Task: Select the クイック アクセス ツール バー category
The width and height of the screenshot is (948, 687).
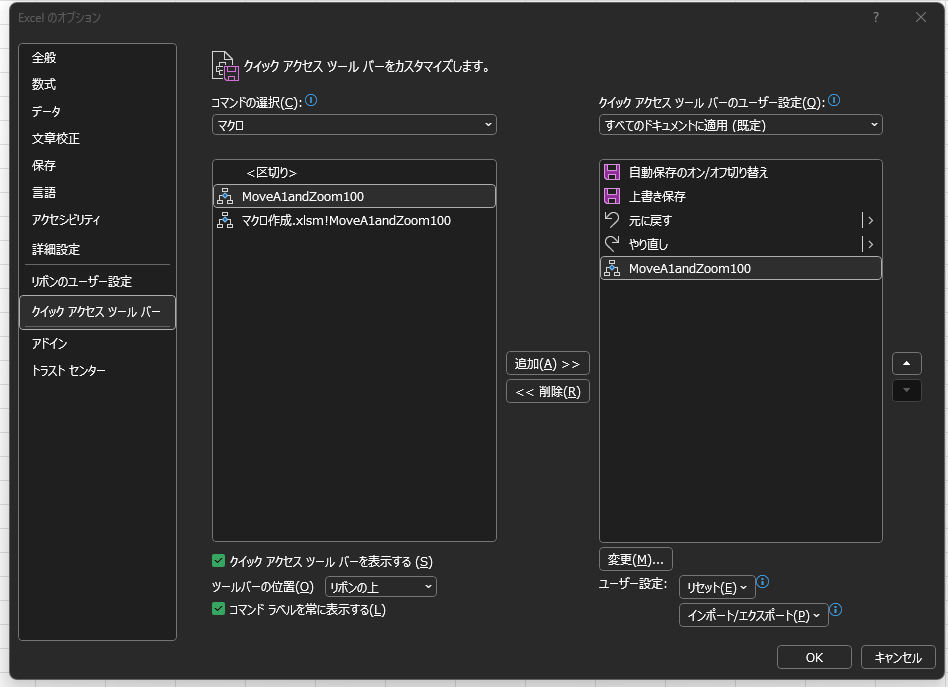Action: (x=97, y=312)
